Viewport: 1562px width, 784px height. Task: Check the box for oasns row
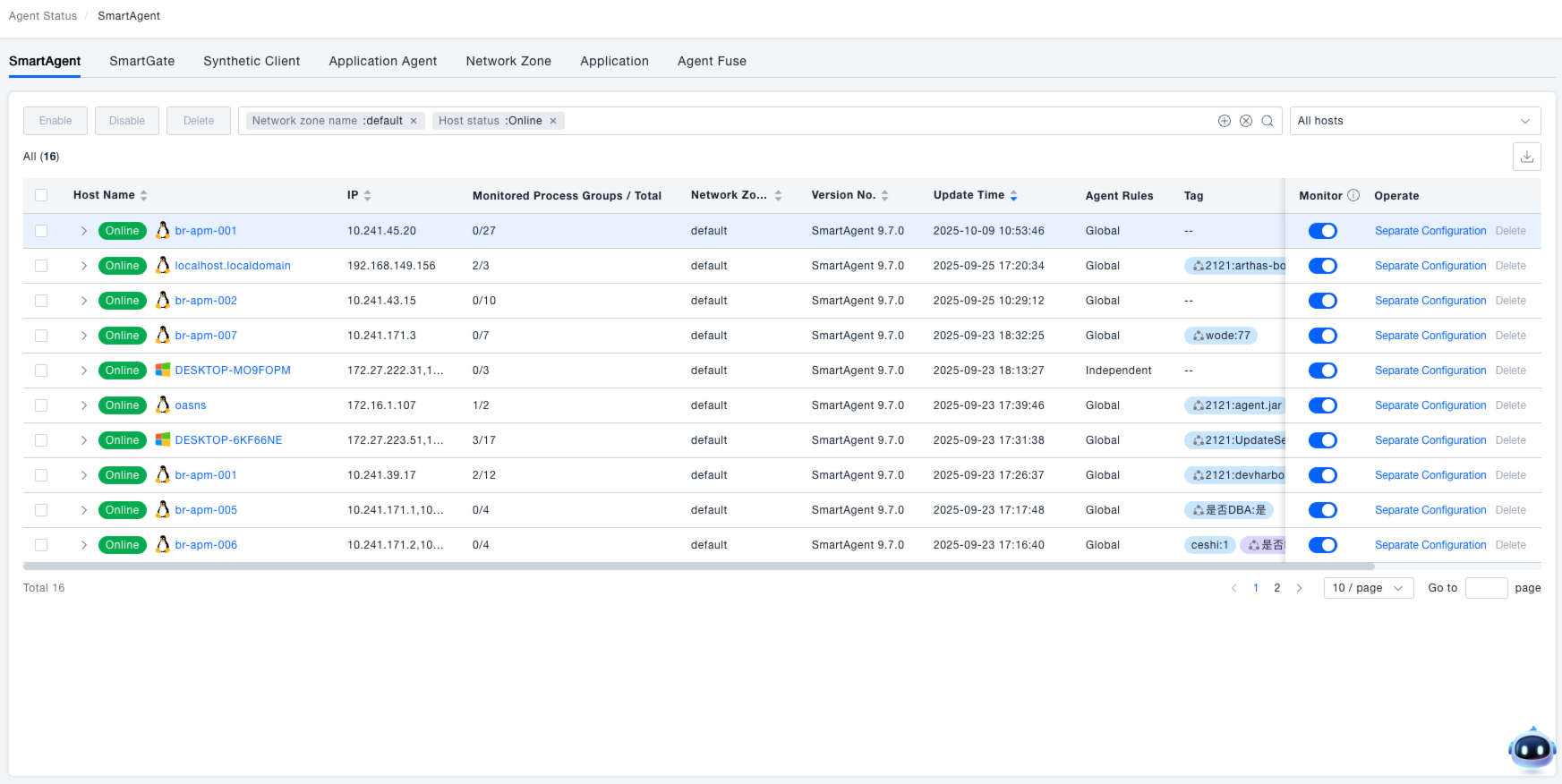41,405
